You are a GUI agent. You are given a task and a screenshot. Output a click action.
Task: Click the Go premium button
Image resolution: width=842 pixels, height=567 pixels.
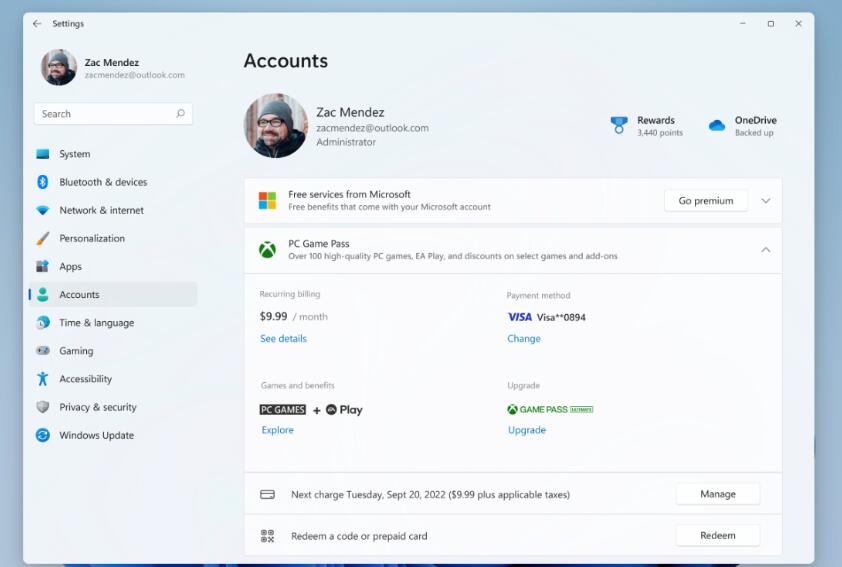706,201
